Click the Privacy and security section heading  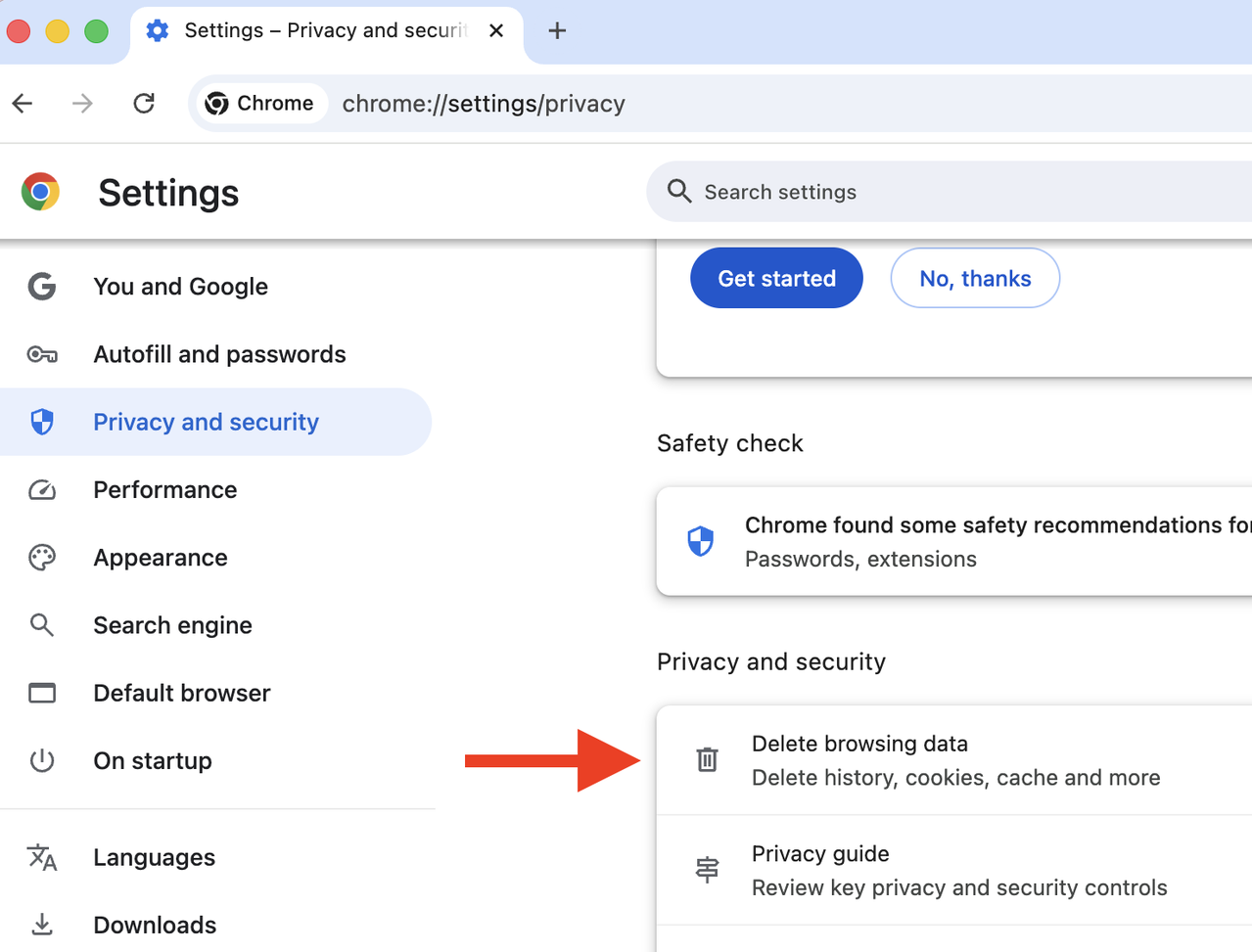(771, 662)
